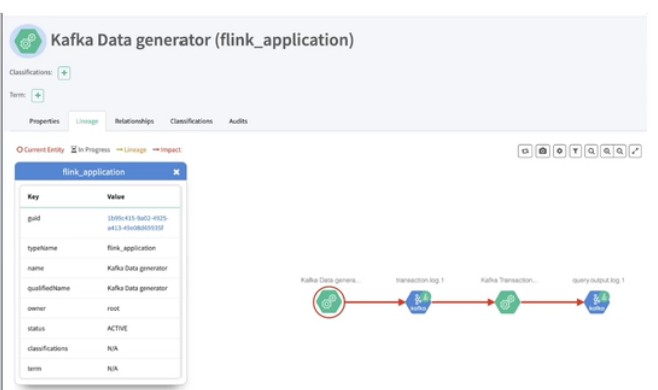Click the name value Kafka Data generator
This screenshot has height=390, width=658.
(137, 268)
